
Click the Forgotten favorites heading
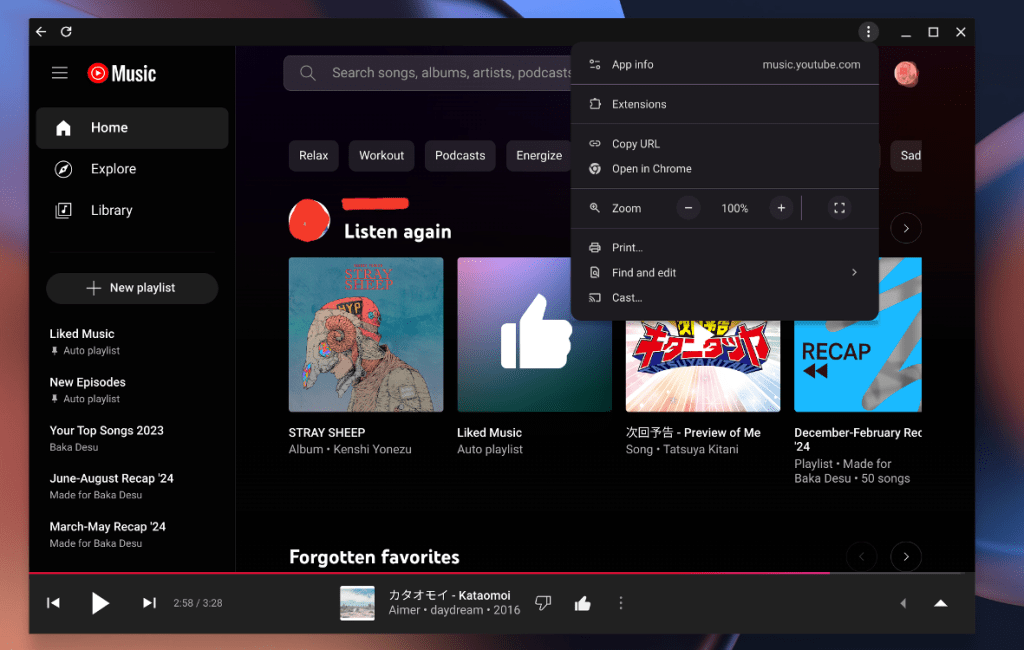pos(374,557)
